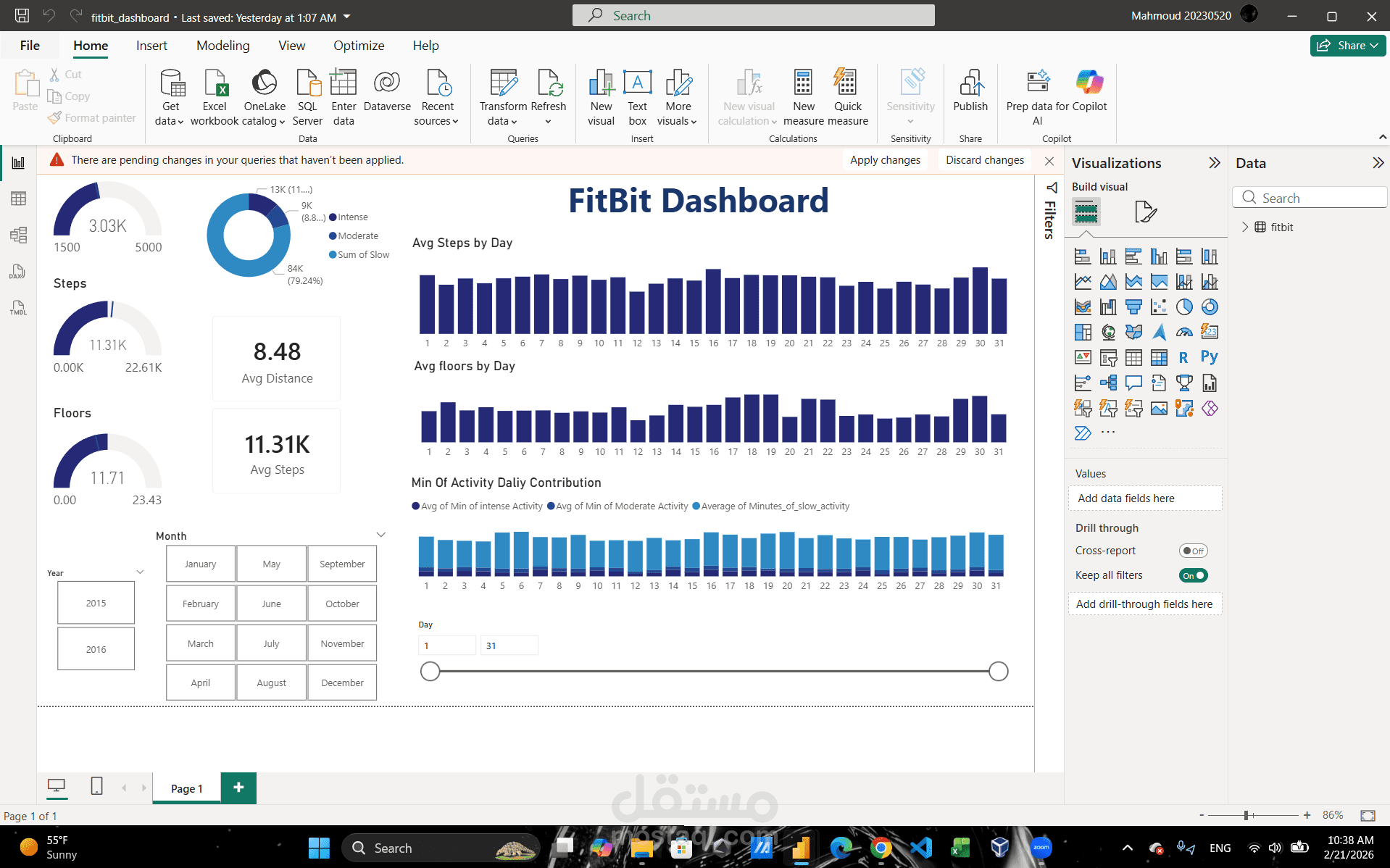Click the Excel workbook icon in ribbon
1390x868 pixels.
tap(215, 83)
